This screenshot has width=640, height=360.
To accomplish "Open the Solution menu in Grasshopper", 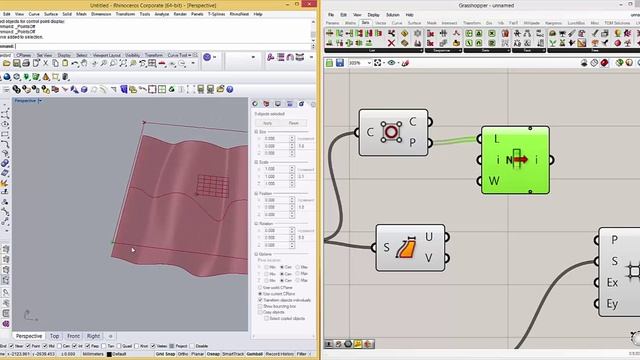I will tap(393, 15).
